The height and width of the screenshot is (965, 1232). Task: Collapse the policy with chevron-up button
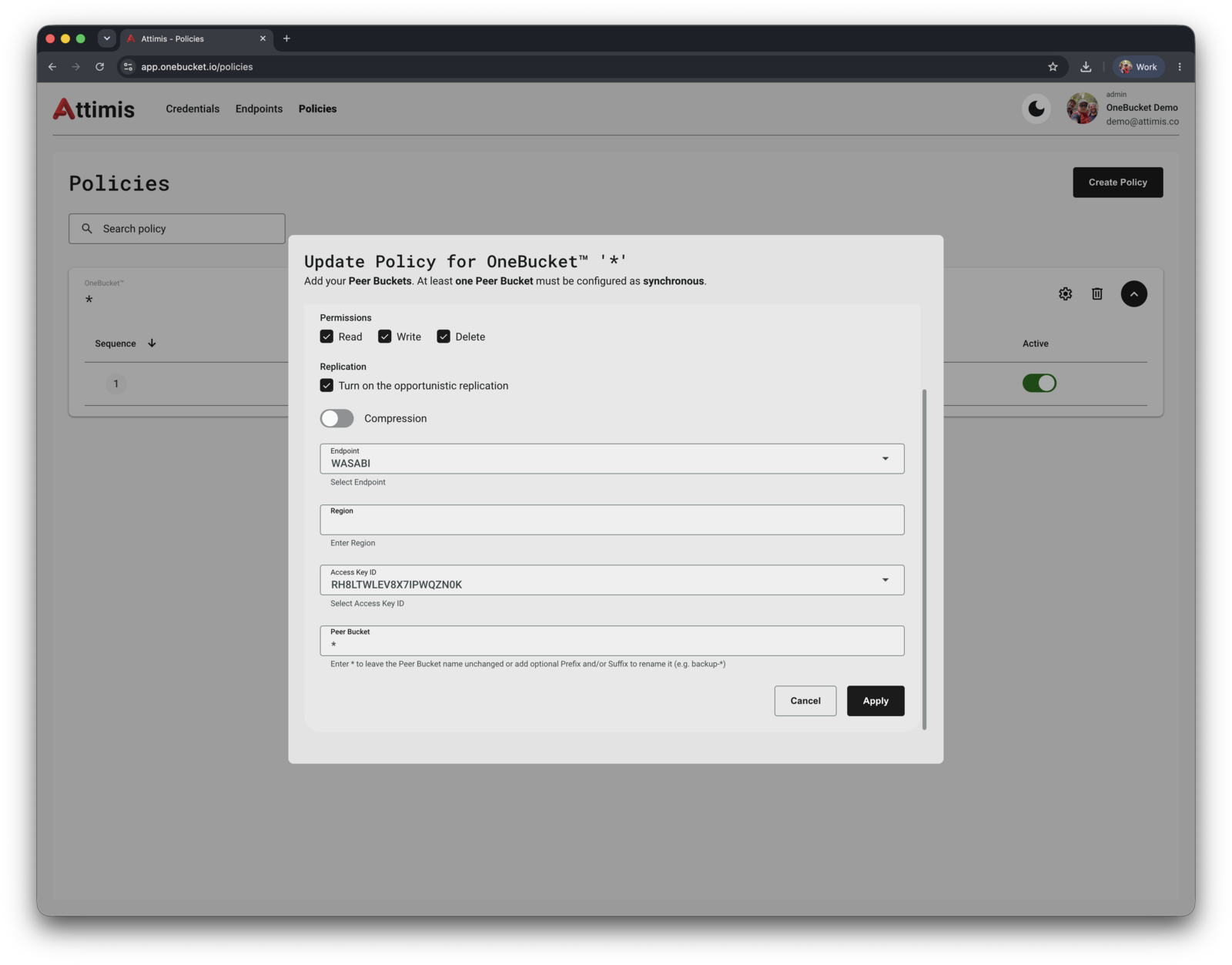coord(1133,293)
